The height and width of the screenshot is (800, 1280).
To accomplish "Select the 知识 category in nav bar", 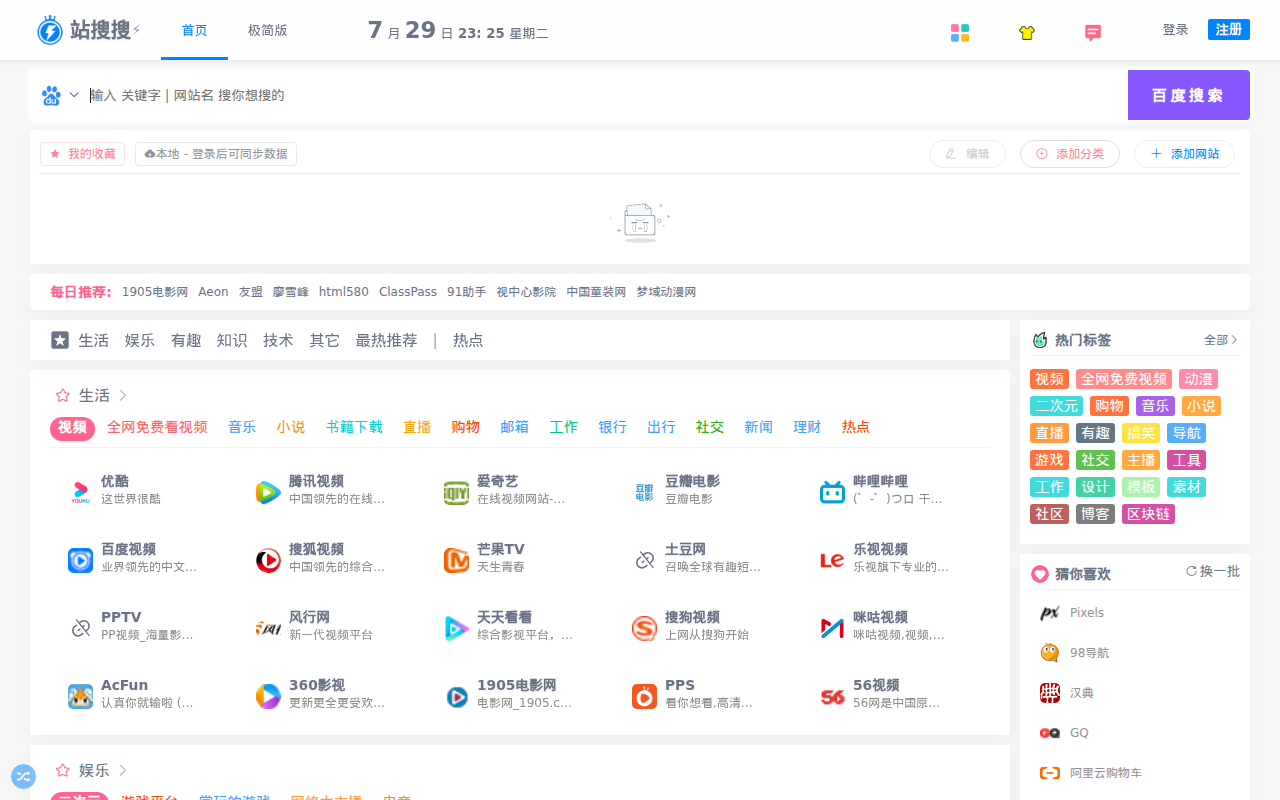I will tap(232, 340).
